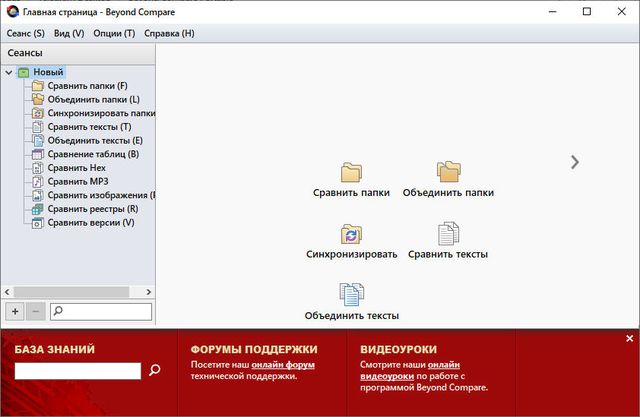This screenshot has height=417, width=640.
Task: Show the next page of session types
Action: click(575, 162)
